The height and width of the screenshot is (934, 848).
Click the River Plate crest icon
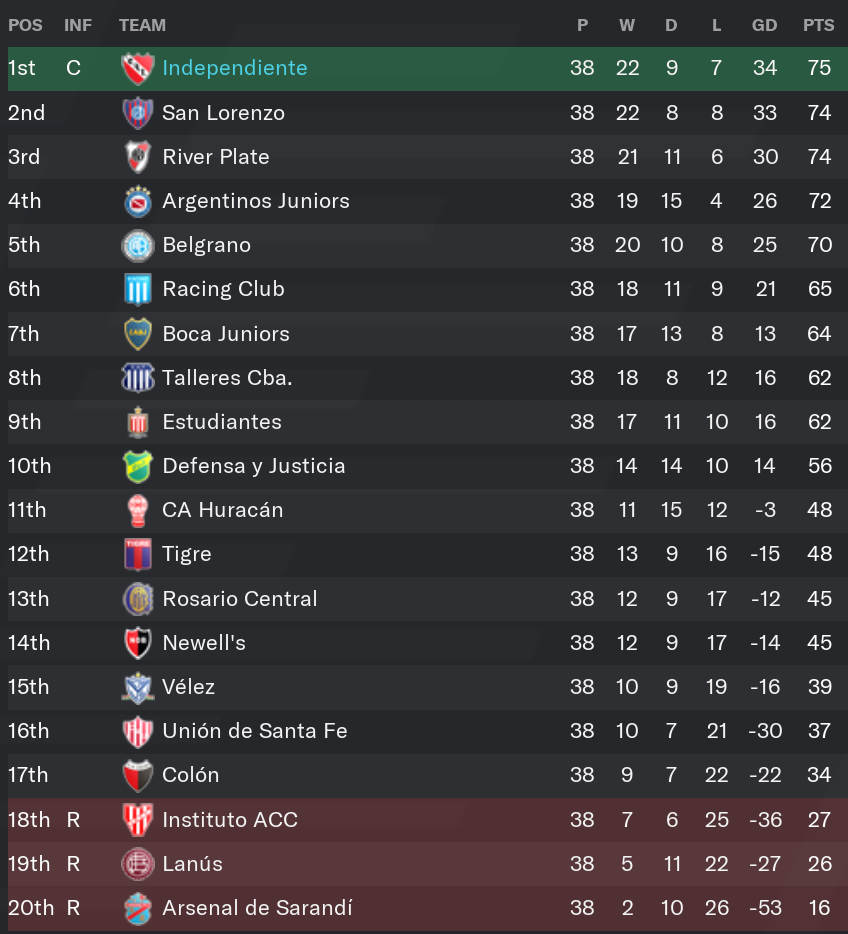click(138, 157)
